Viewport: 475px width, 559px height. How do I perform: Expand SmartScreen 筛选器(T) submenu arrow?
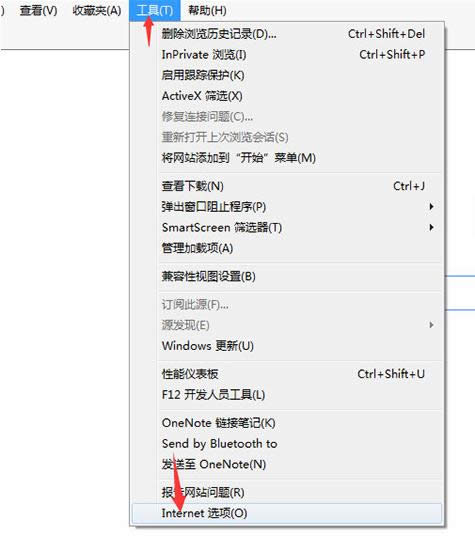[x=431, y=227]
